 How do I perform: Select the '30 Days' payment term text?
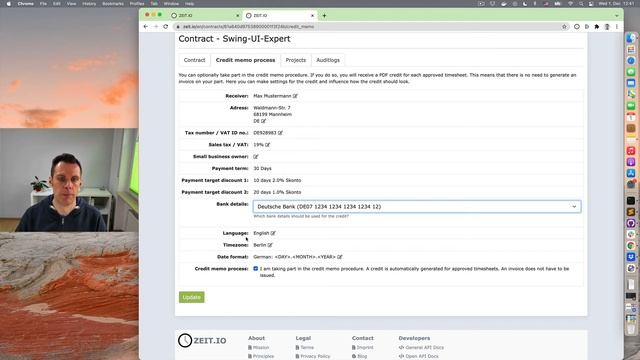coord(262,168)
